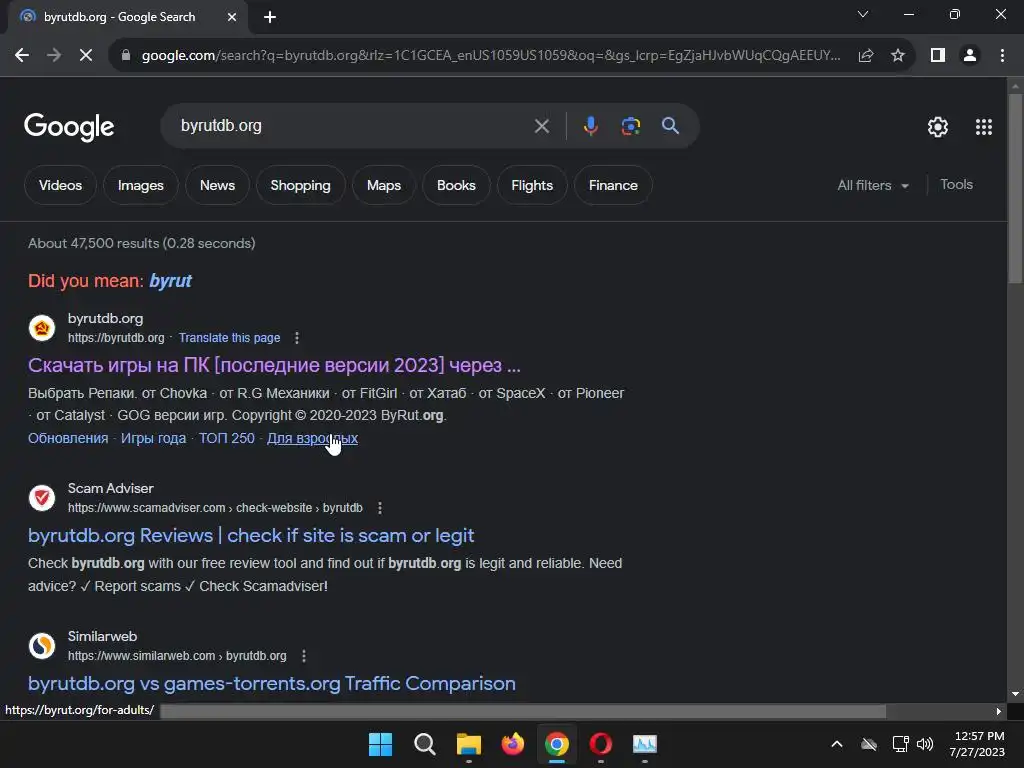Screen dimensions: 1024x768
Task: Open the Игры года sitelink
Action: click(153, 438)
